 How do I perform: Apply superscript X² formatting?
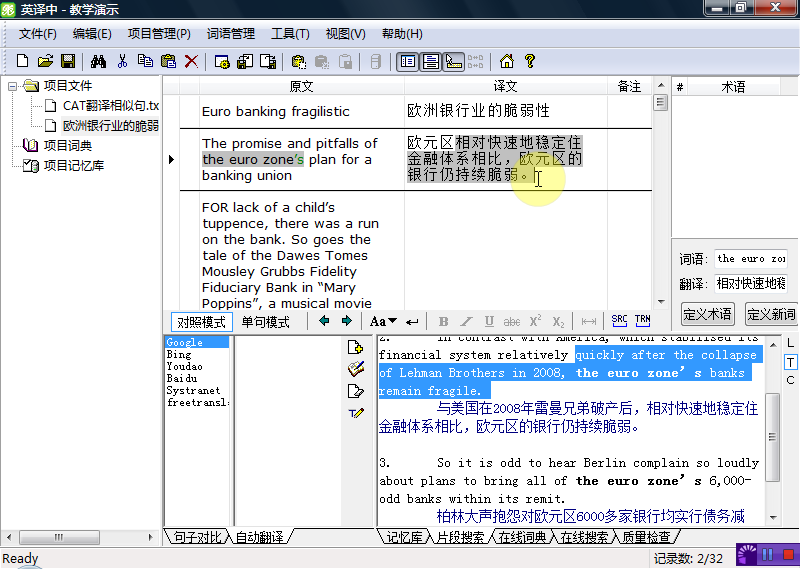pos(535,321)
